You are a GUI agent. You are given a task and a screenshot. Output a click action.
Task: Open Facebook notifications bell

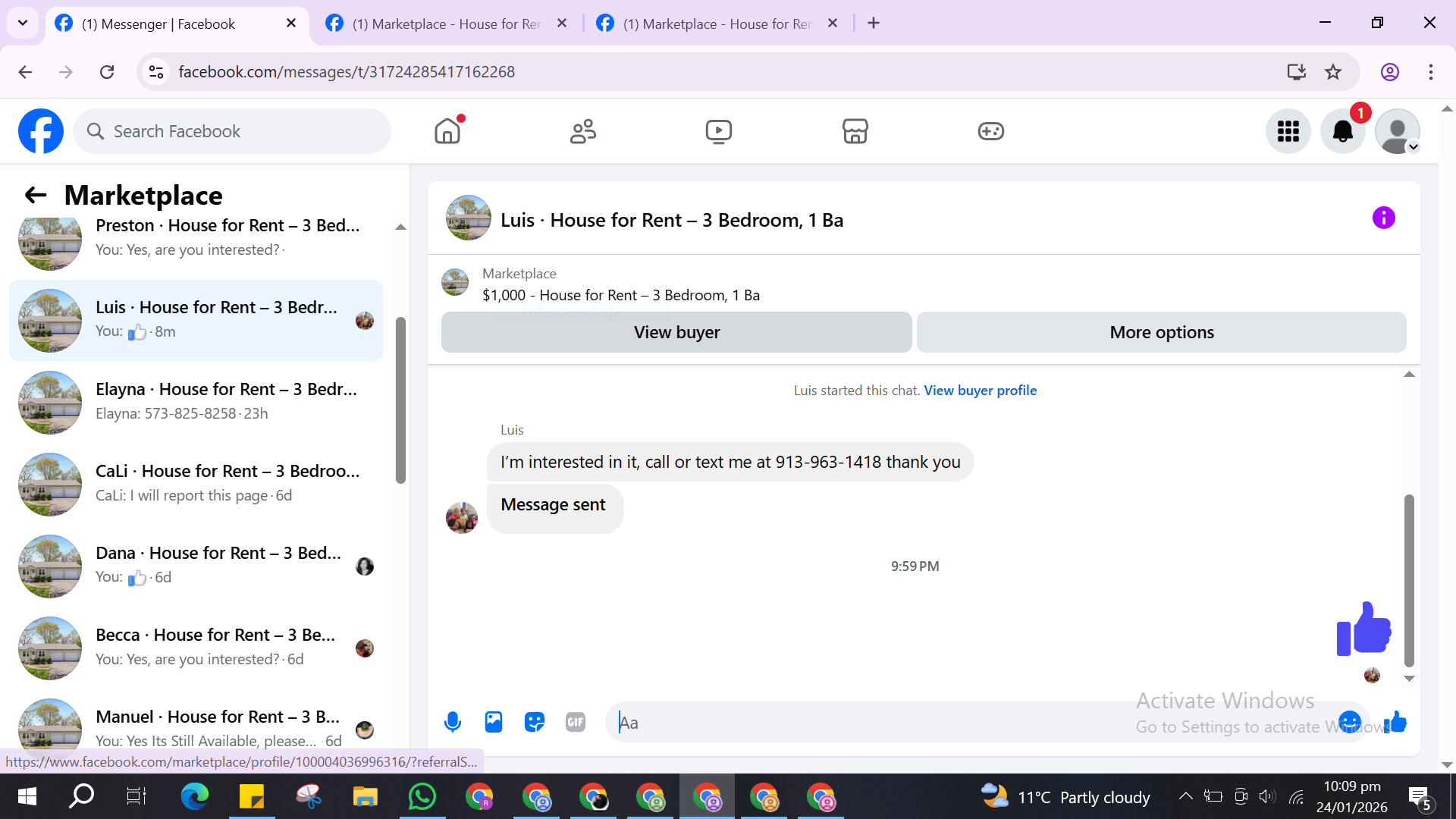click(x=1342, y=132)
